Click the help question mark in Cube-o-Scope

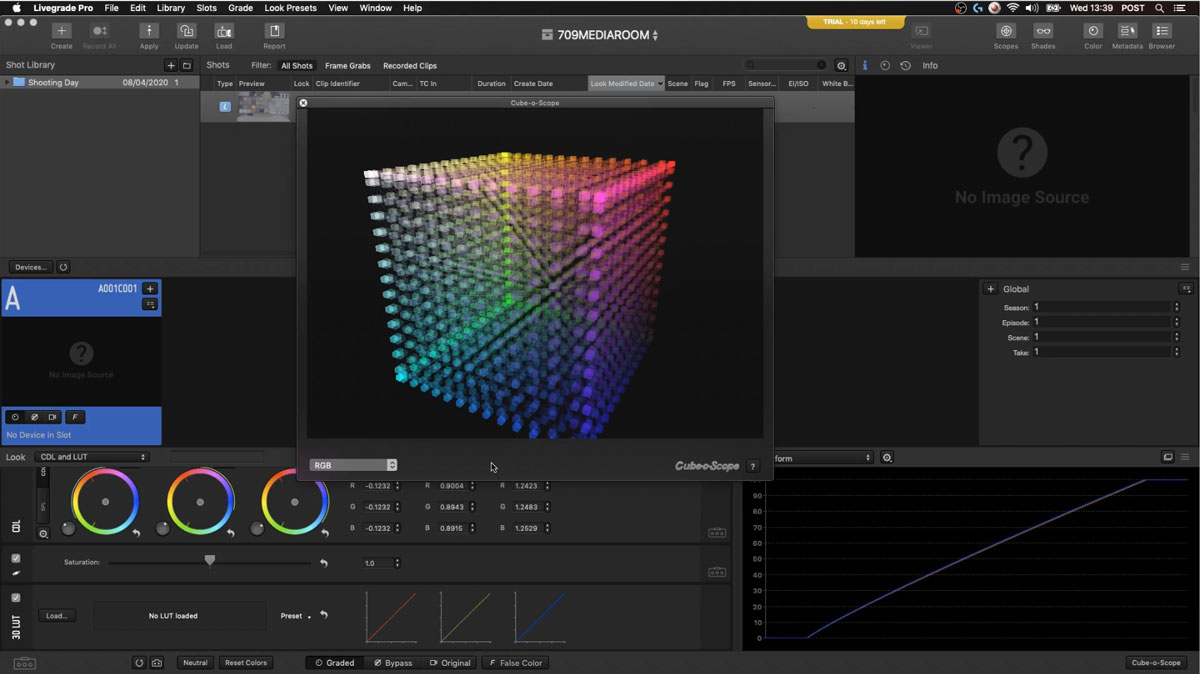tap(753, 466)
